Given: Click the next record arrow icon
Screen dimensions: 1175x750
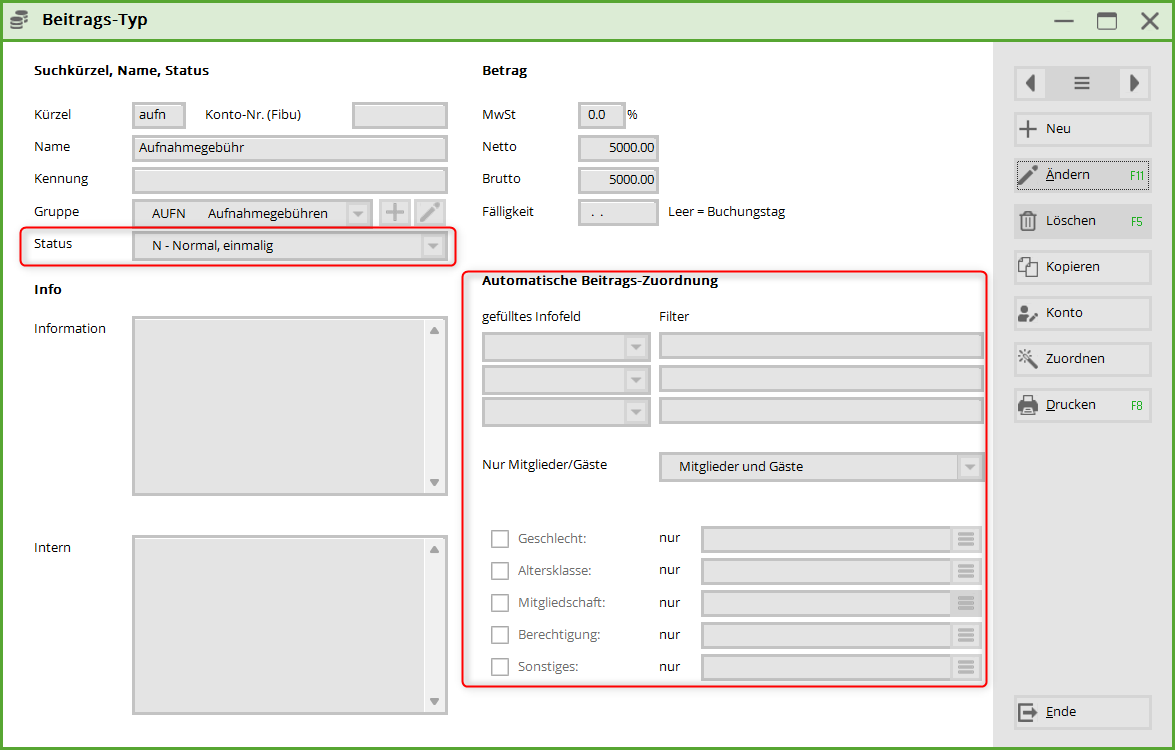Looking at the screenshot, I should point(1134,84).
